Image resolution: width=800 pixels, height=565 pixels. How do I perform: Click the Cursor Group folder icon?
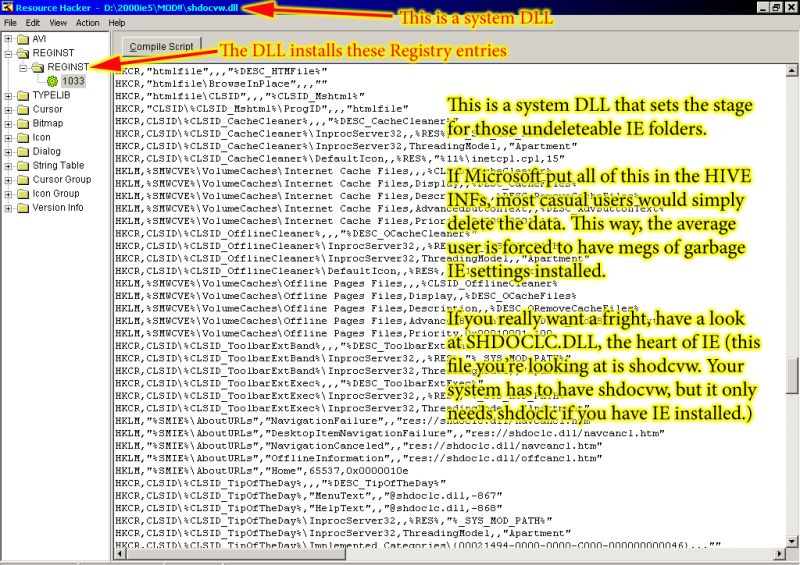click(x=22, y=180)
